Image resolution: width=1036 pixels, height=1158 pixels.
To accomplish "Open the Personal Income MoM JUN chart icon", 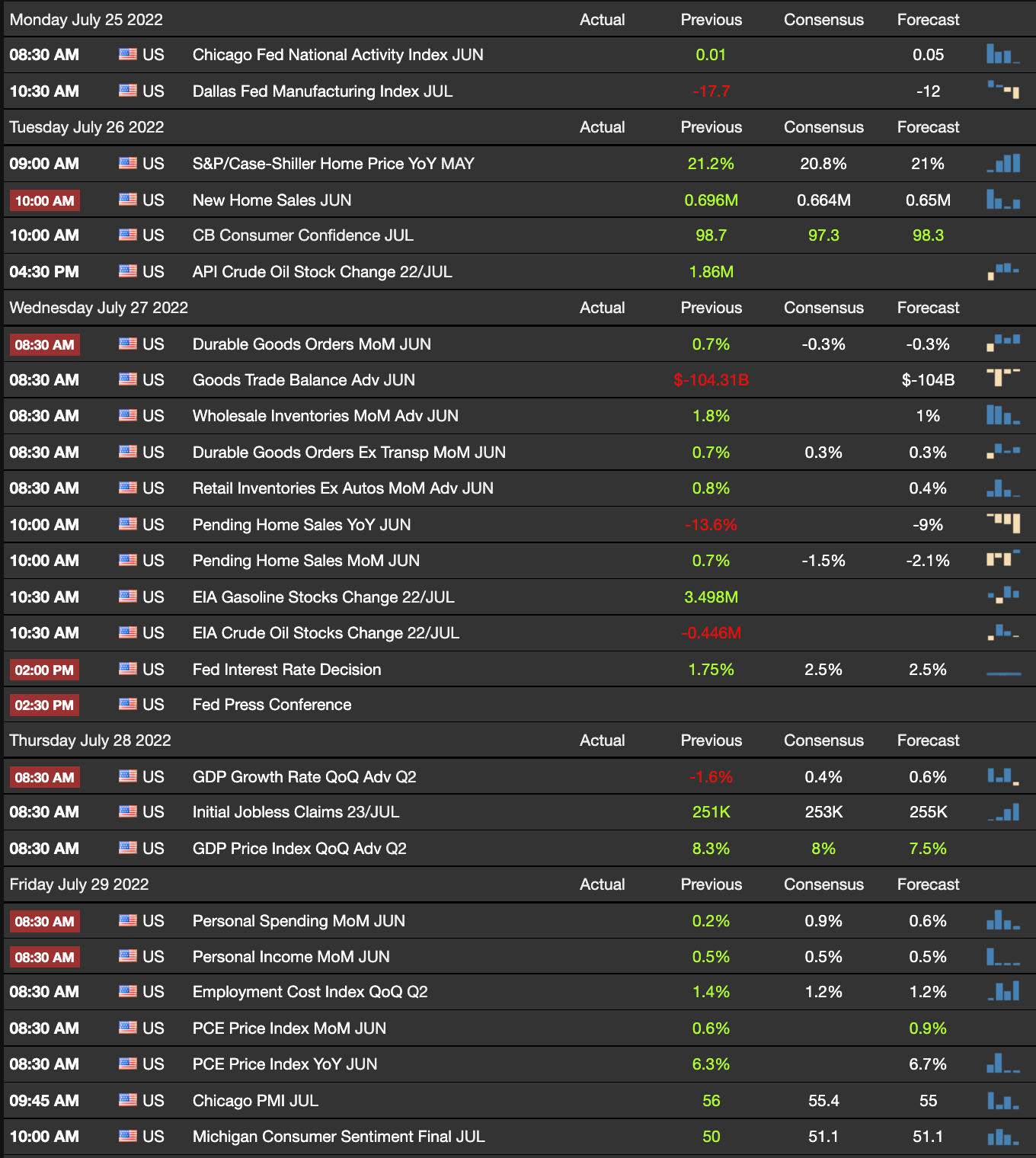I will point(1003,956).
